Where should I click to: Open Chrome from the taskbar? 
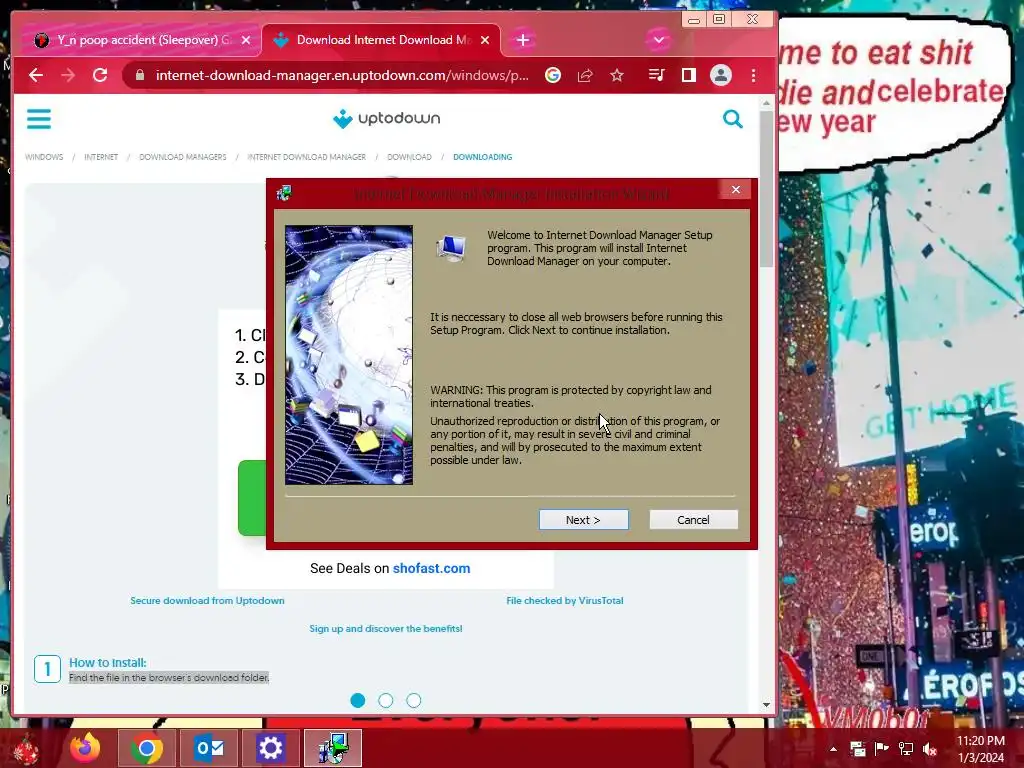[x=146, y=748]
